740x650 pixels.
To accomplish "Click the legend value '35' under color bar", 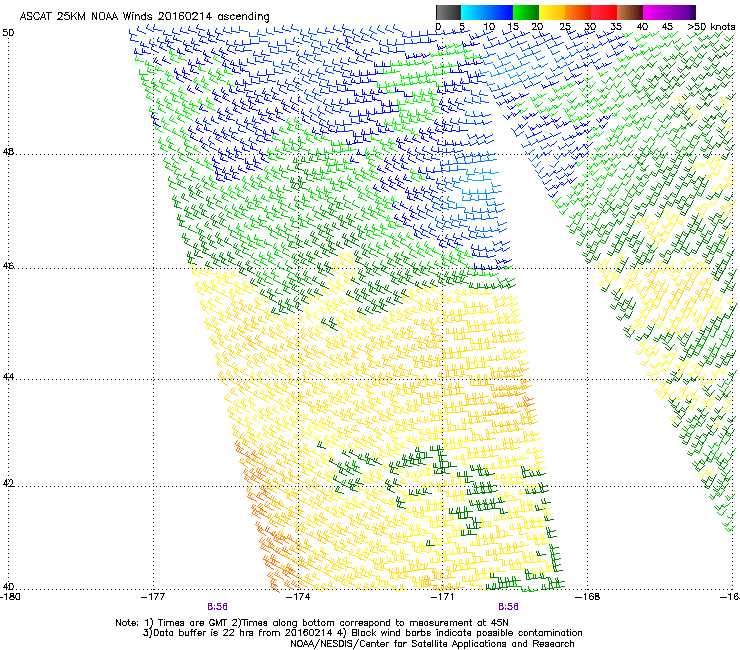I will click(x=616, y=26).
